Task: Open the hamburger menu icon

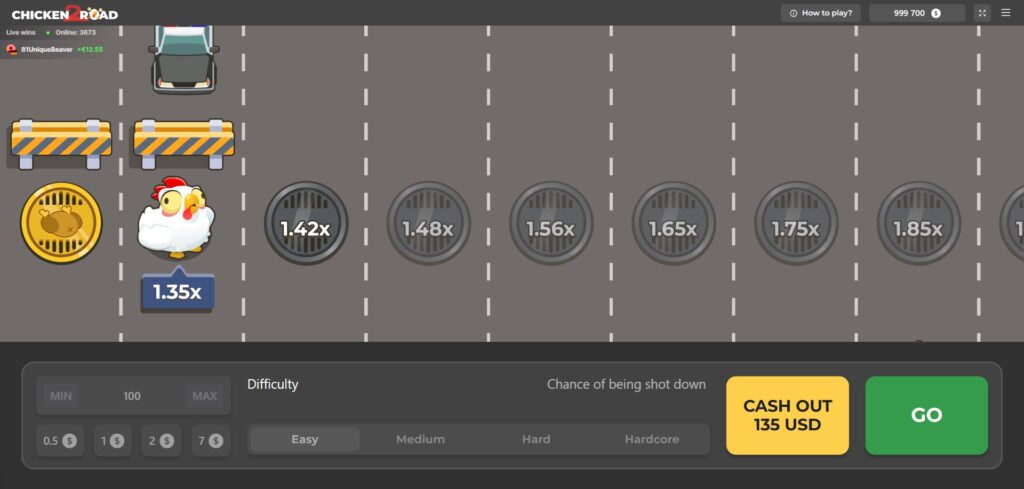Action: (1006, 13)
